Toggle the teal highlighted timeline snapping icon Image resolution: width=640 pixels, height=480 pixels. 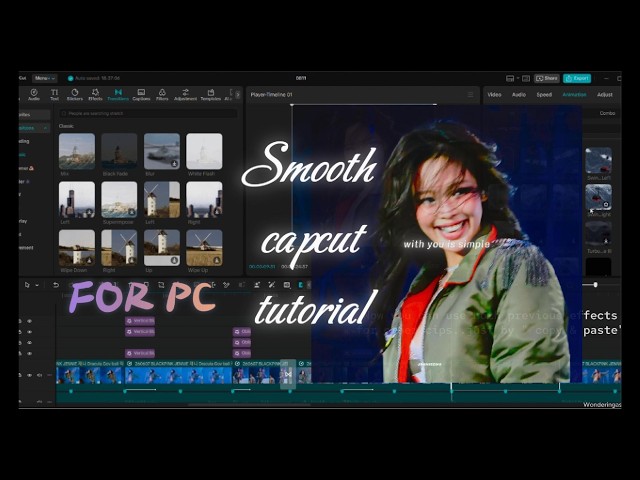(x=301, y=285)
